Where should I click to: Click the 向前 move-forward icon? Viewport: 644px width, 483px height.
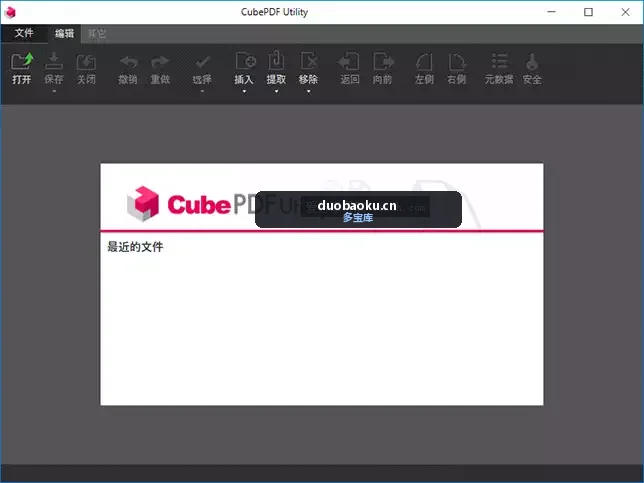(x=383, y=61)
